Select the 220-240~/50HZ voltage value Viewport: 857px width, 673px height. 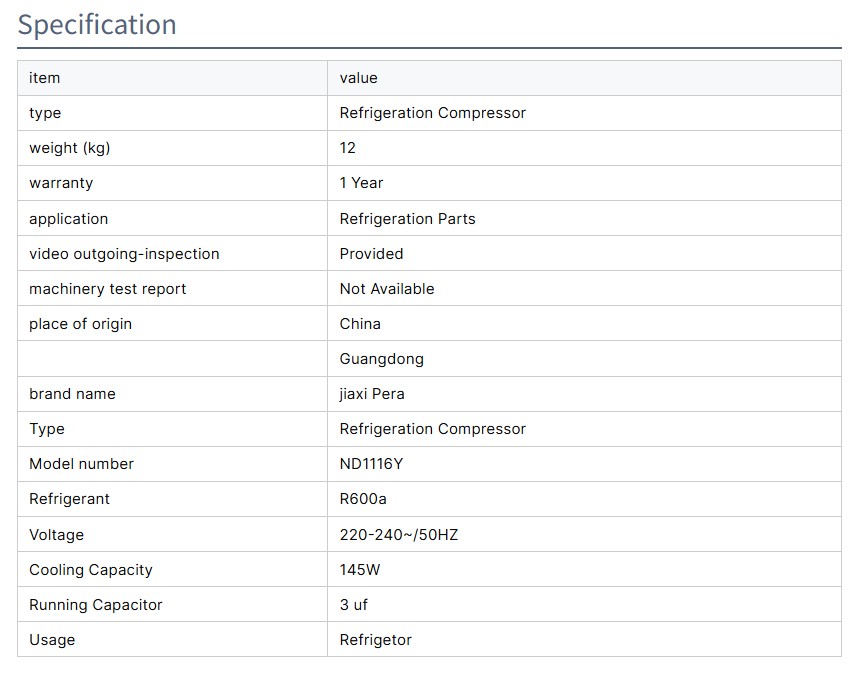coord(398,535)
